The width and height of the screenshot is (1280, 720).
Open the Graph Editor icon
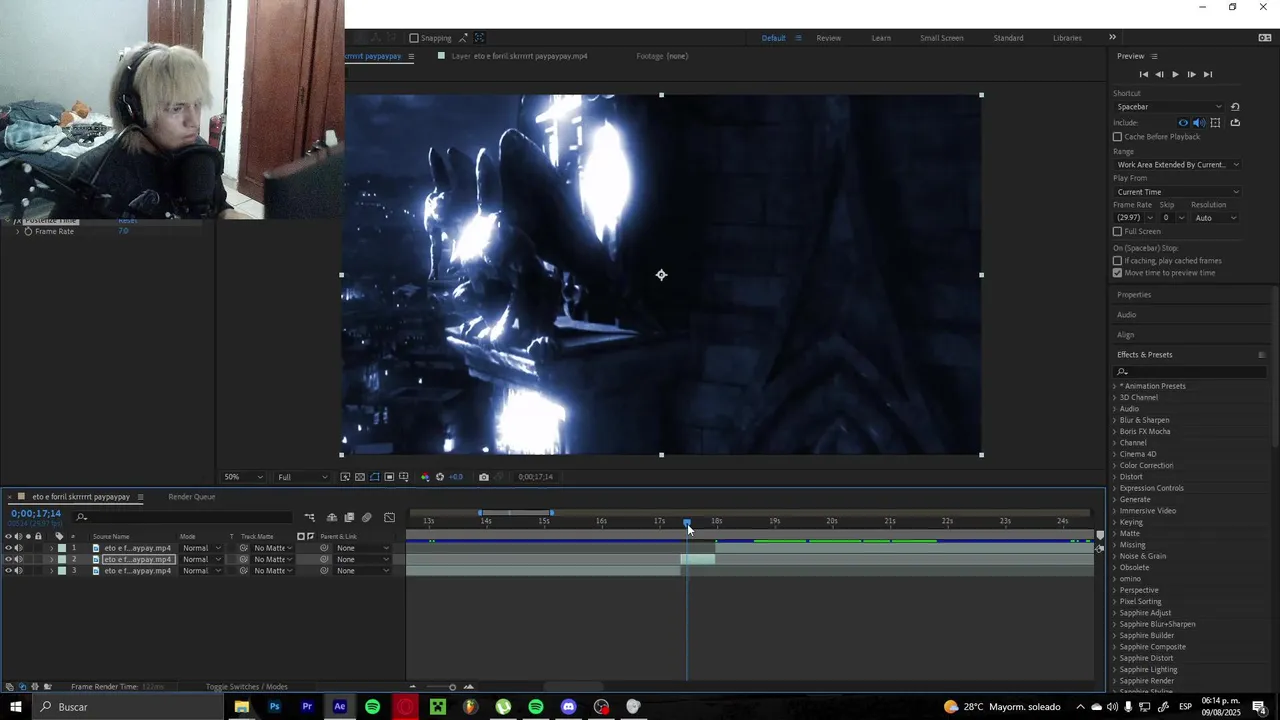pyautogui.click(x=390, y=518)
